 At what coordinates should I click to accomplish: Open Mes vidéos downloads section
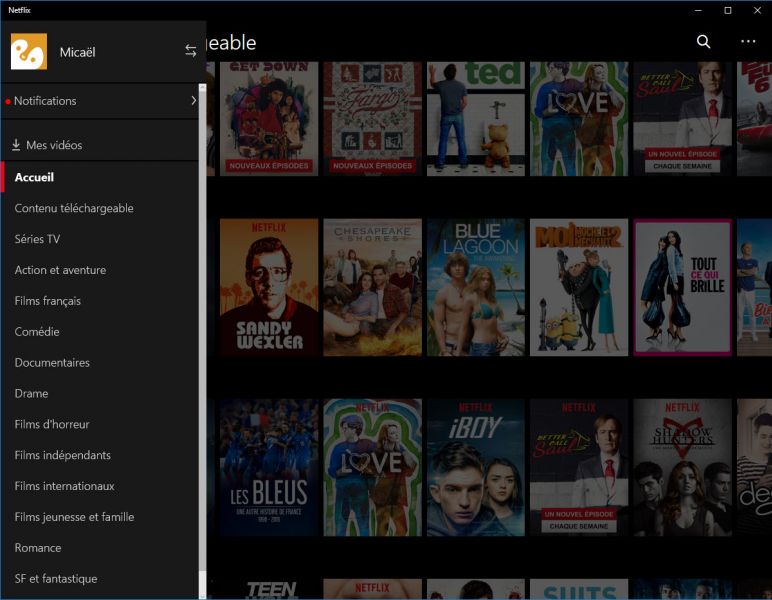point(100,145)
